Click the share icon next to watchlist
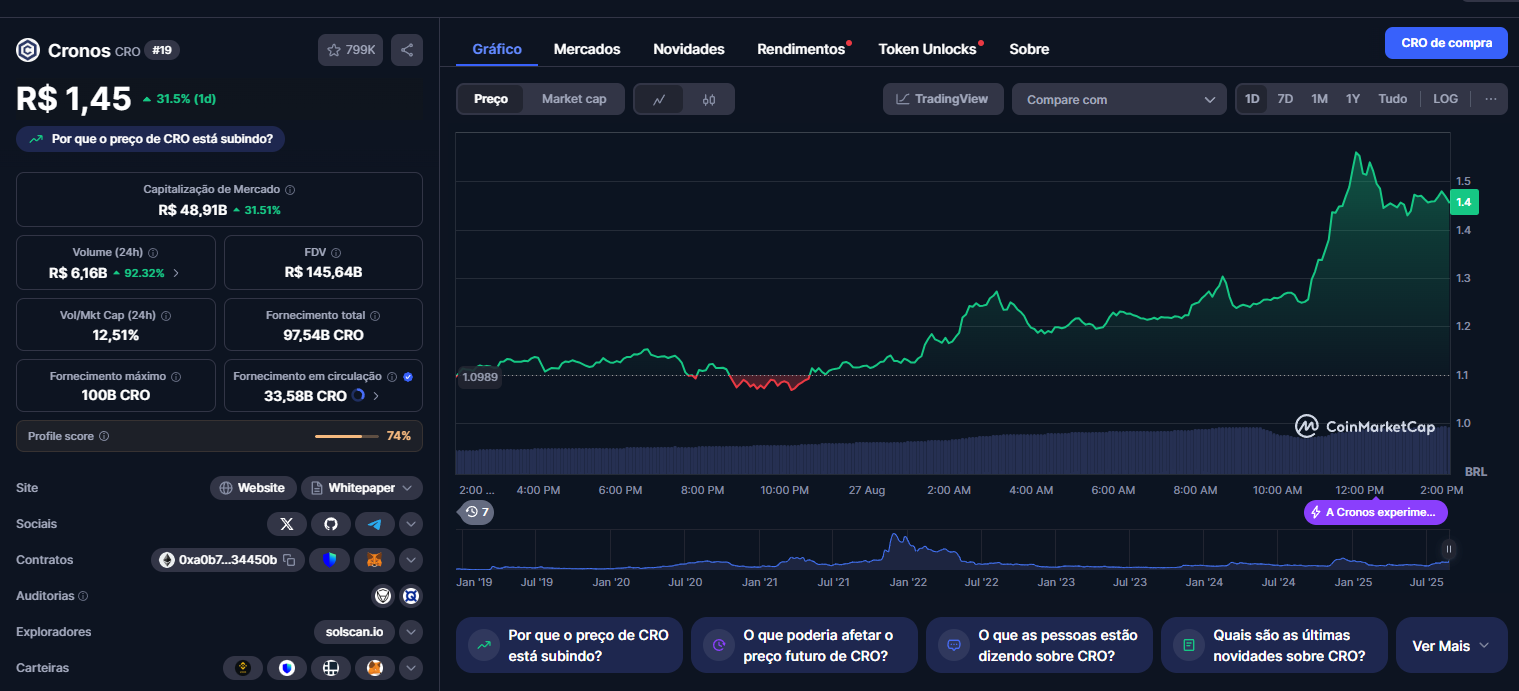This screenshot has width=1519, height=691. pos(407,50)
